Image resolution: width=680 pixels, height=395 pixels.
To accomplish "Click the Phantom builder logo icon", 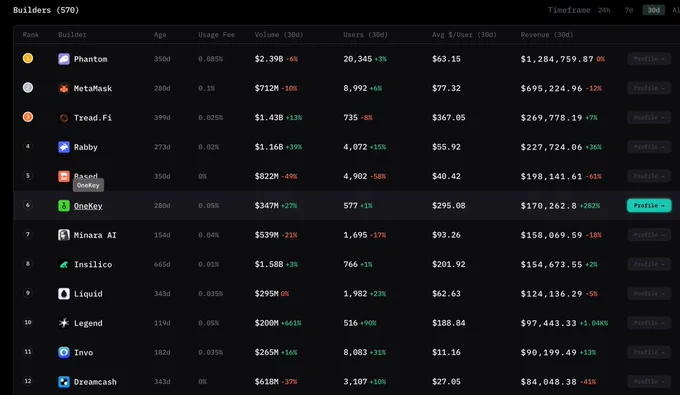I will click(x=64, y=59).
